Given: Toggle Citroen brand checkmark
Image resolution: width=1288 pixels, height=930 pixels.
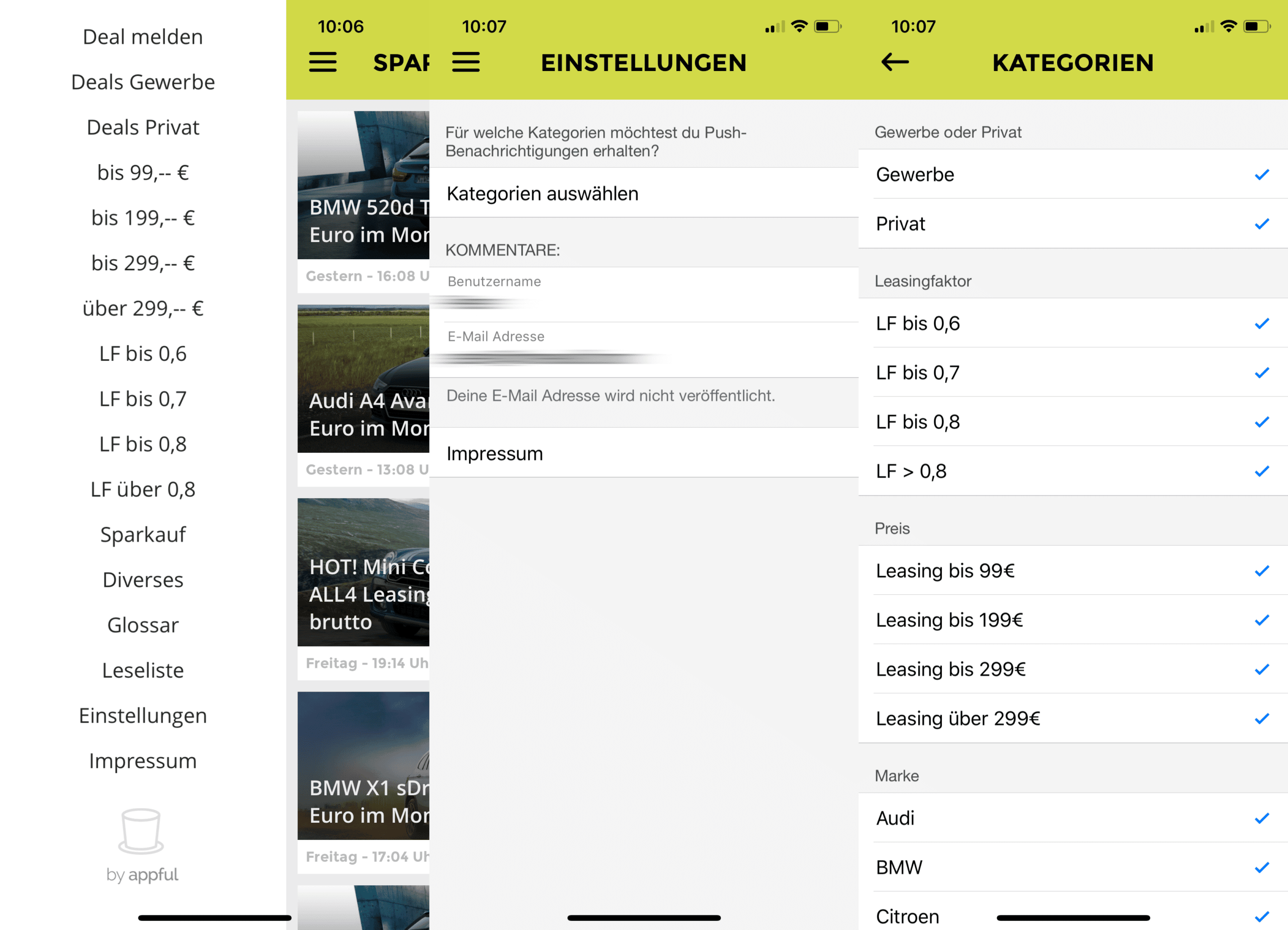Looking at the screenshot, I should [x=1262, y=916].
